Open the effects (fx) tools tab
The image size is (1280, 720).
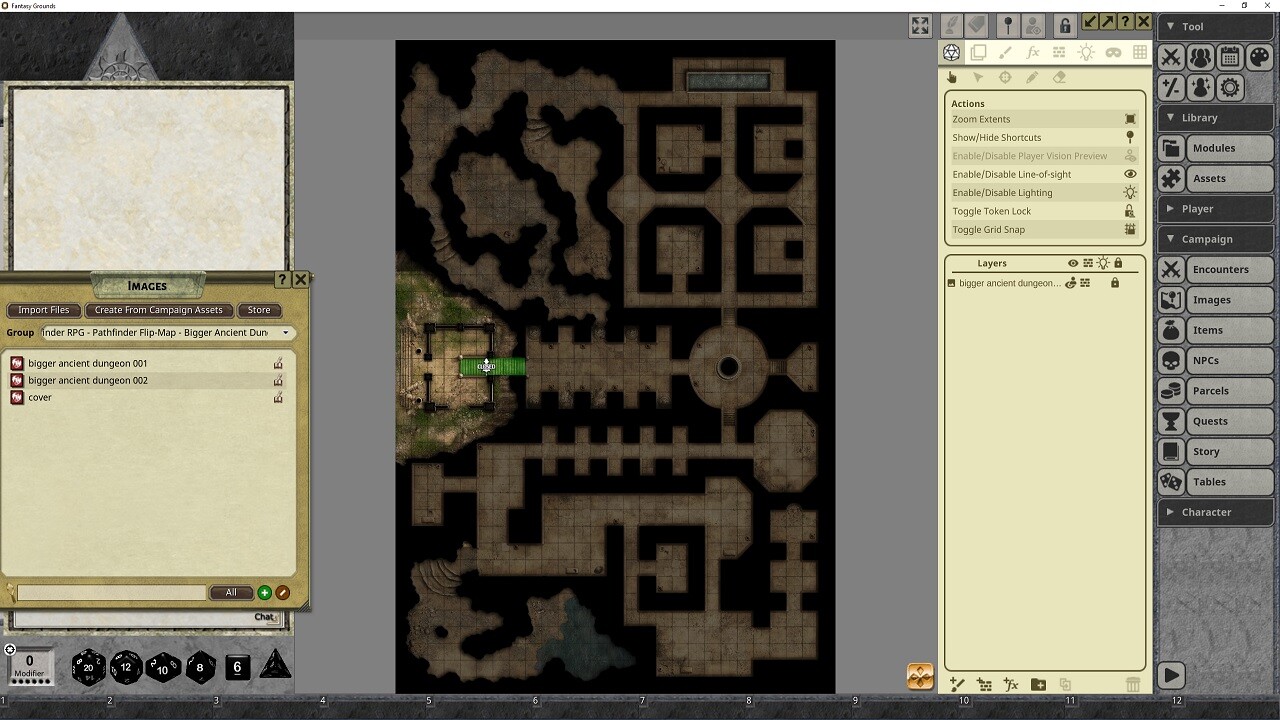point(1033,52)
